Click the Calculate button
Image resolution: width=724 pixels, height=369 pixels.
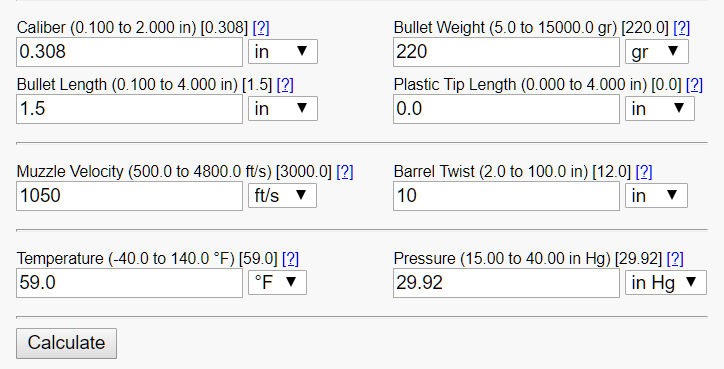click(x=66, y=343)
